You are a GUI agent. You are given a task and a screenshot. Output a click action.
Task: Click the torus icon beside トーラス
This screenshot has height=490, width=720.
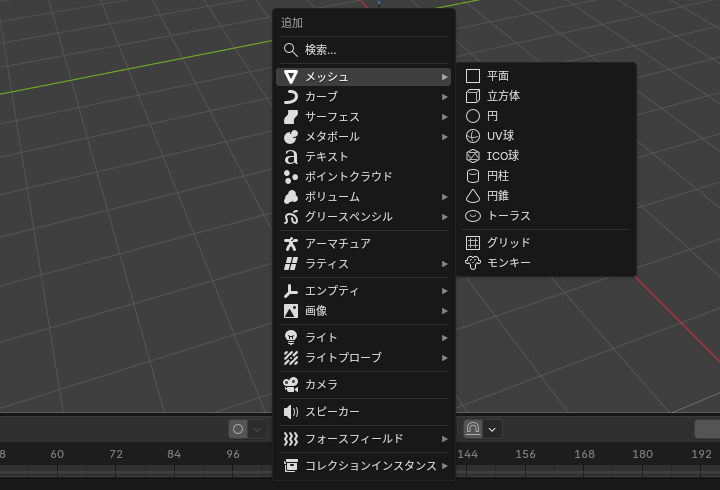pos(473,216)
